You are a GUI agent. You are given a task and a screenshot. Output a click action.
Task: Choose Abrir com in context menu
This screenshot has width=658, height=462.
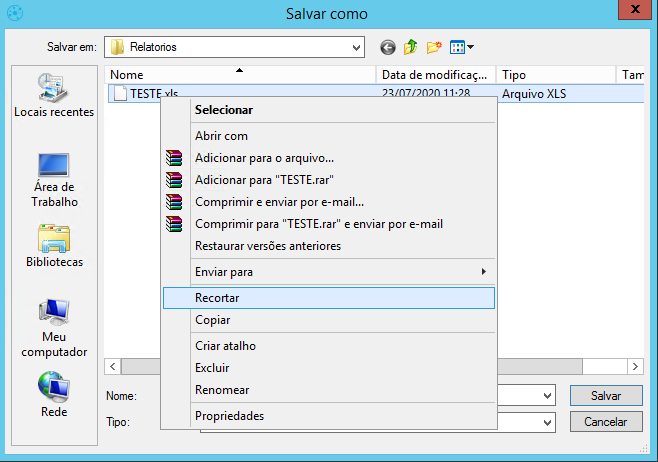click(x=329, y=136)
